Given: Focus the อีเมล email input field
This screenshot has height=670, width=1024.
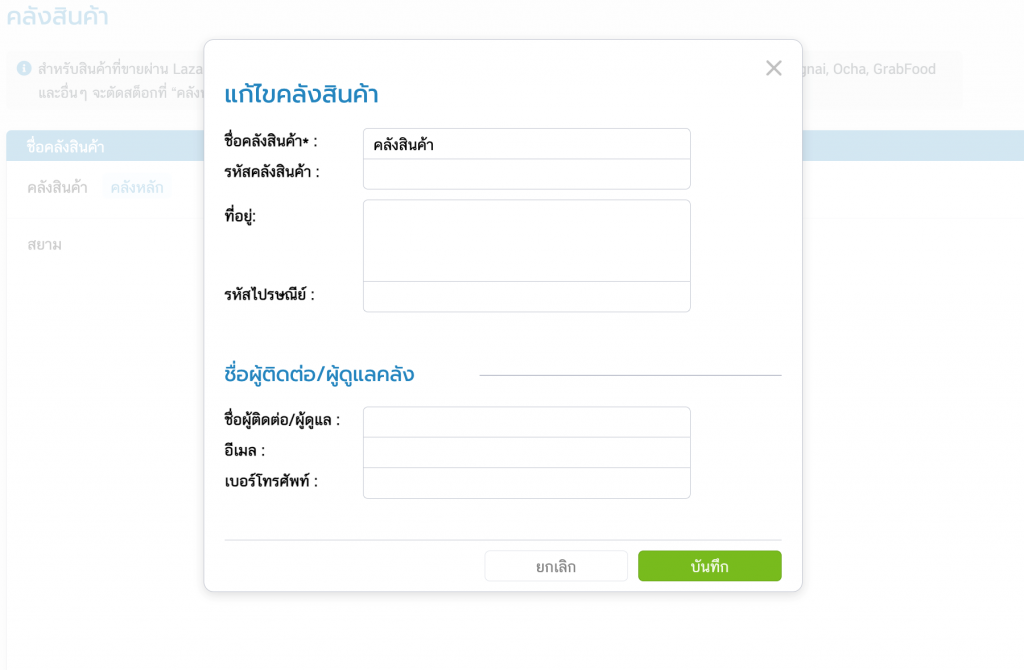Looking at the screenshot, I should click(x=526, y=452).
